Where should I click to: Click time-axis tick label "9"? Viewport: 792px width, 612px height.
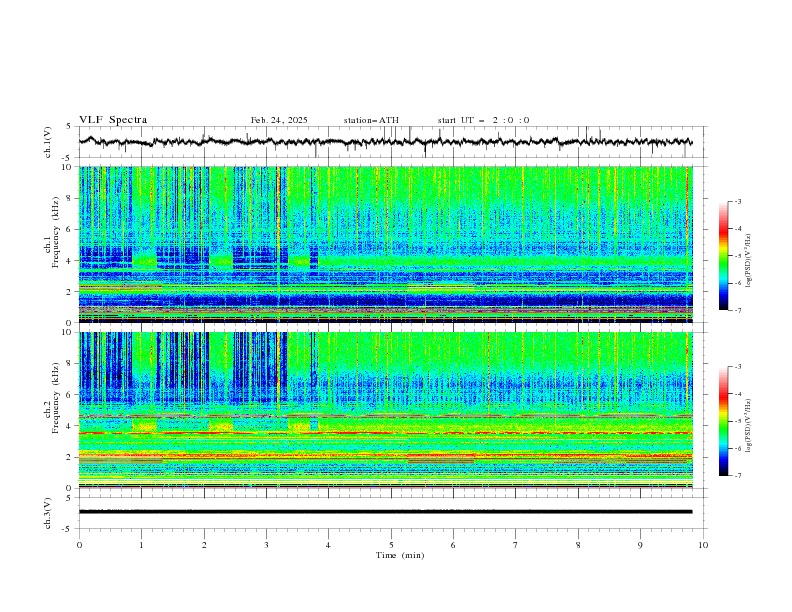(641, 545)
